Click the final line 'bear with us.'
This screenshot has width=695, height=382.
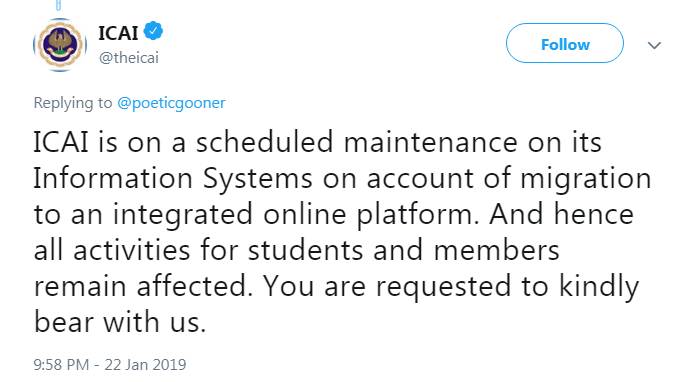click(120, 322)
